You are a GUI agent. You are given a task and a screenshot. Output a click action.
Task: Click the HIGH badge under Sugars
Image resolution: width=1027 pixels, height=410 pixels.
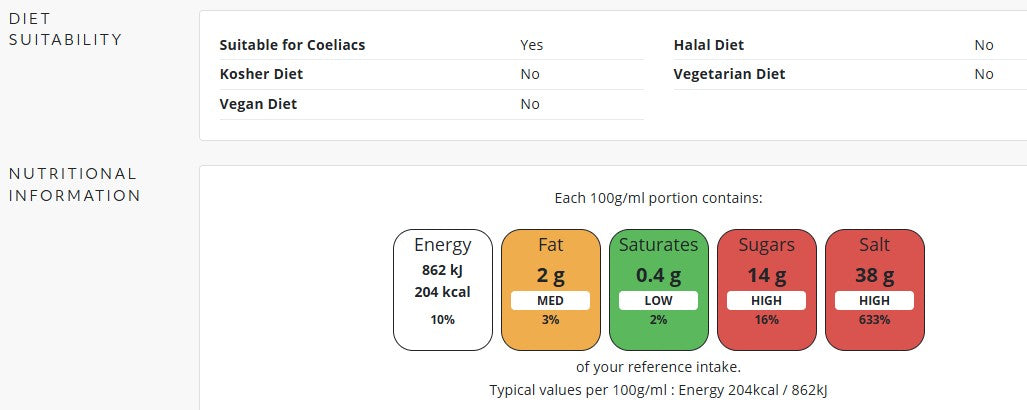click(x=767, y=301)
